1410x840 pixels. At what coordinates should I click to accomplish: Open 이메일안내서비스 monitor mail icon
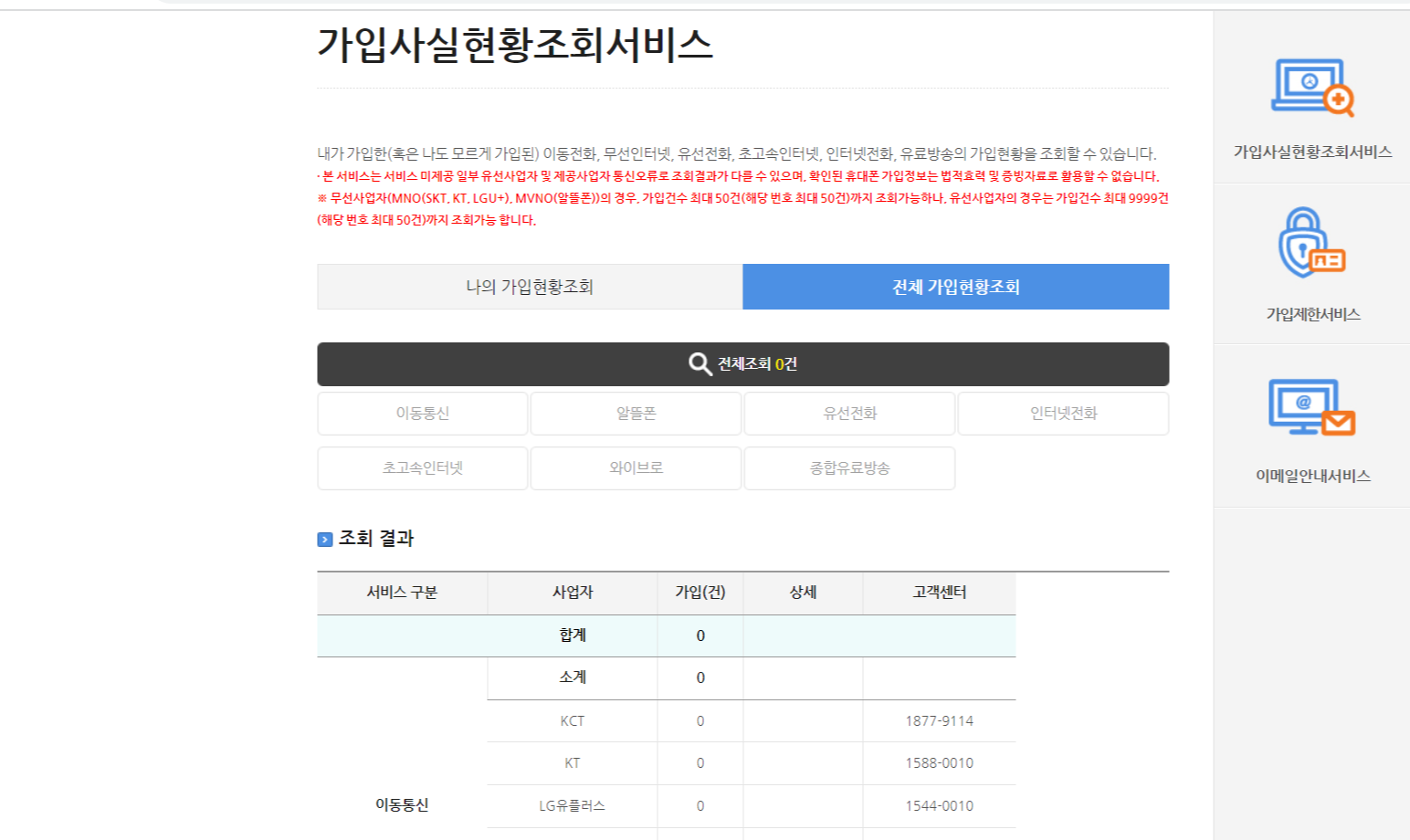[x=1312, y=407]
